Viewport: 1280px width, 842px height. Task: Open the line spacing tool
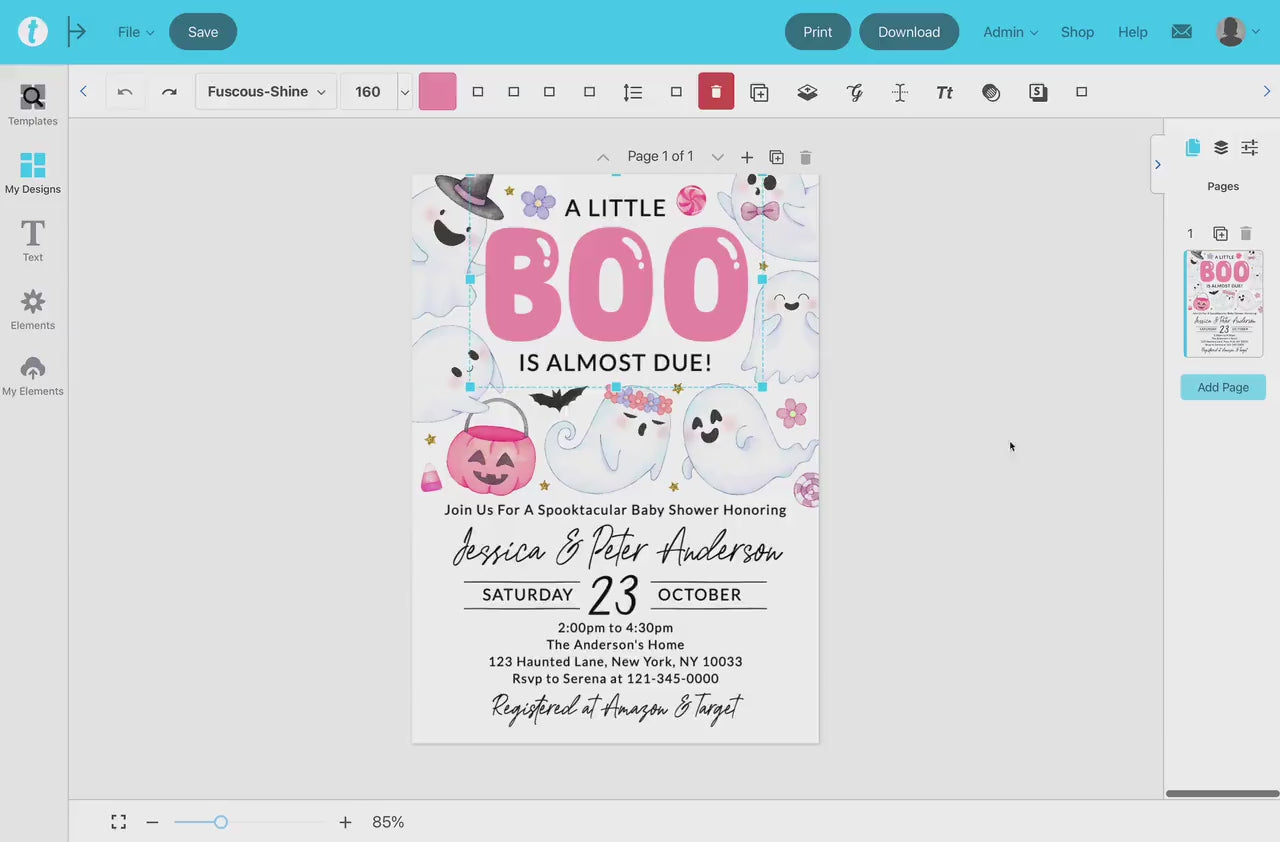(x=632, y=92)
